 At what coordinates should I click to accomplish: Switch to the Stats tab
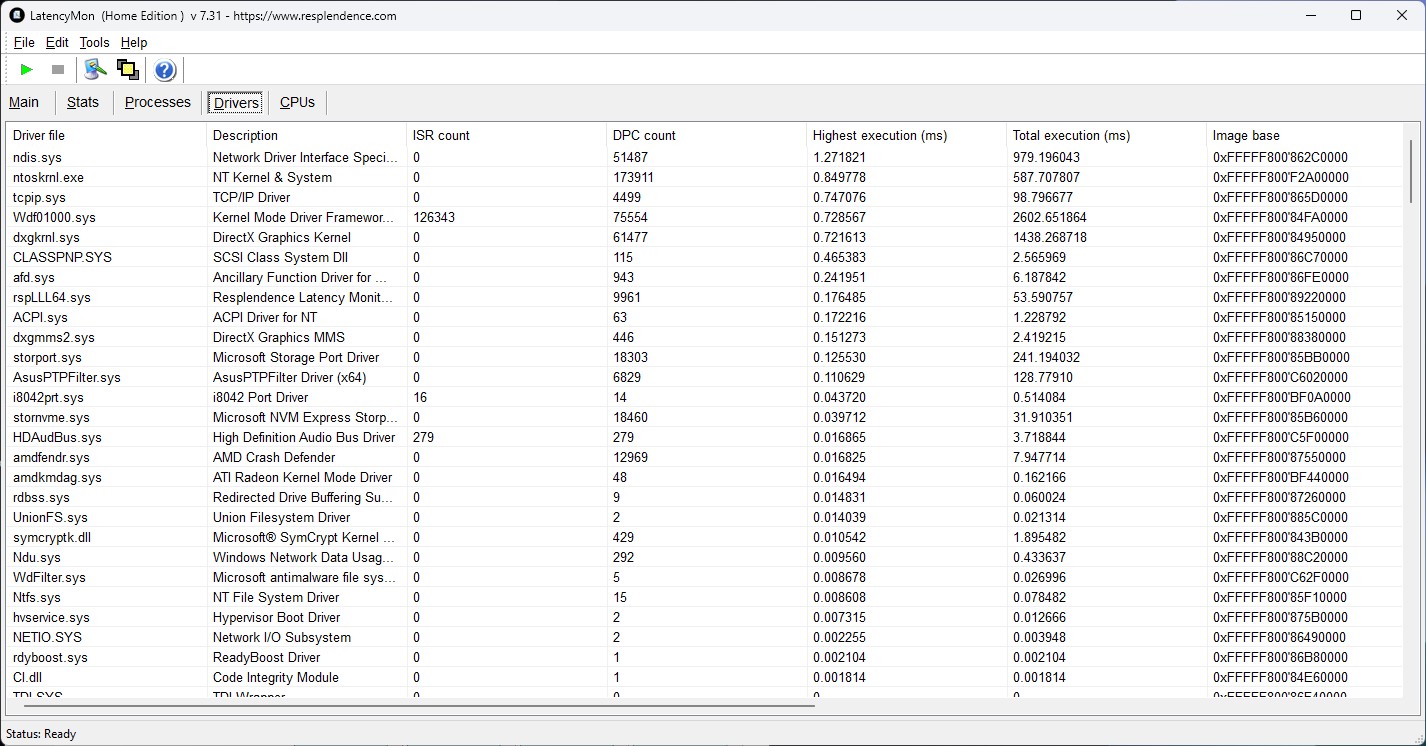(83, 102)
